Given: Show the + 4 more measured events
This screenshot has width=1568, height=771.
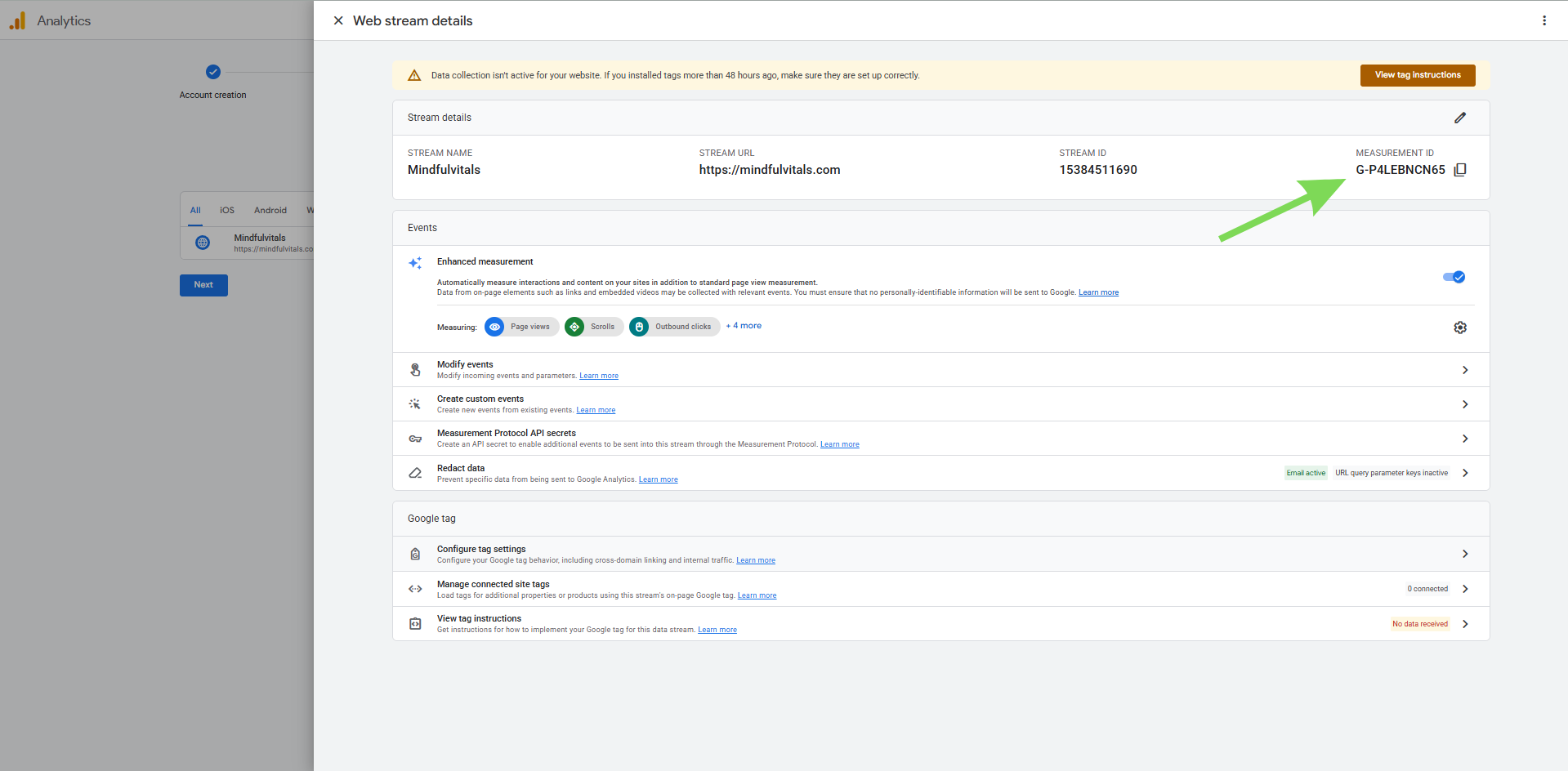Looking at the screenshot, I should pyautogui.click(x=744, y=326).
